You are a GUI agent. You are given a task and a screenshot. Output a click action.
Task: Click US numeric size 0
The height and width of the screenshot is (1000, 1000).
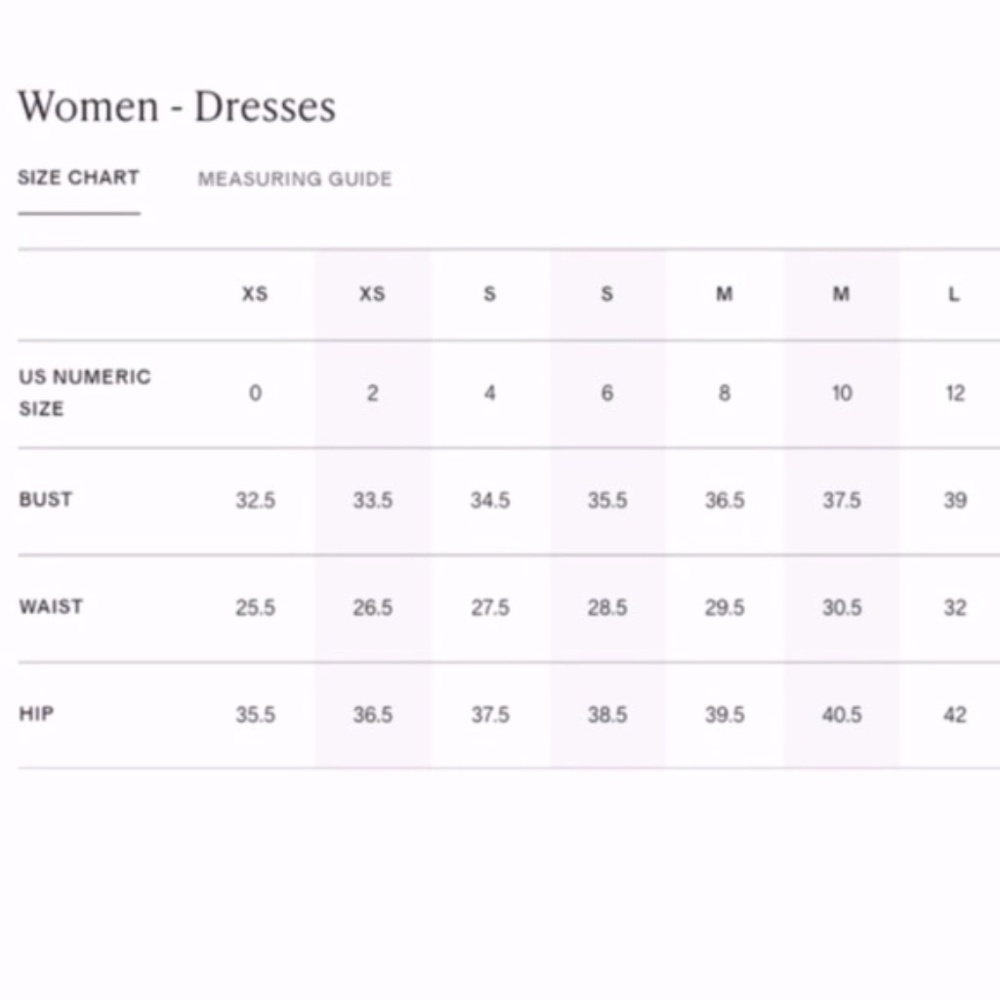click(255, 393)
